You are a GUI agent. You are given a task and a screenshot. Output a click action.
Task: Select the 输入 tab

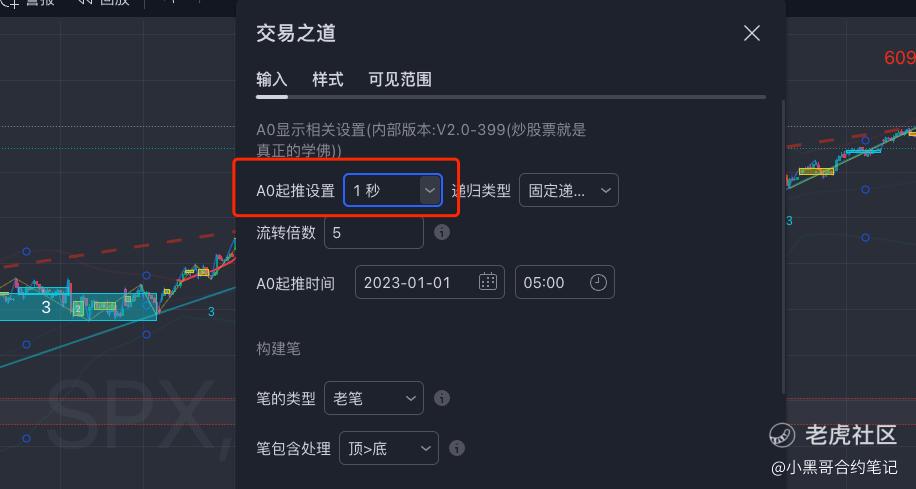(272, 79)
